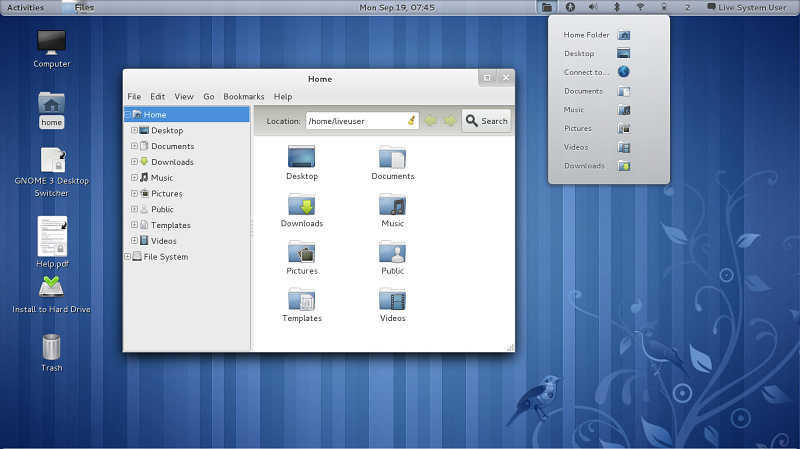The height and width of the screenshot is (449, 800).
Task: Expand the File System tree node
Action: click(x=127, y=257)
